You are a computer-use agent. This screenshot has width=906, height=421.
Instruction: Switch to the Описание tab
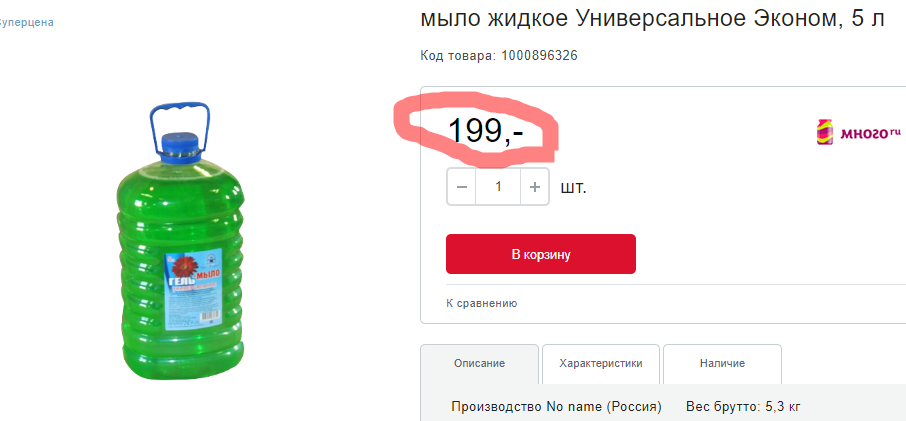[479, 364]
